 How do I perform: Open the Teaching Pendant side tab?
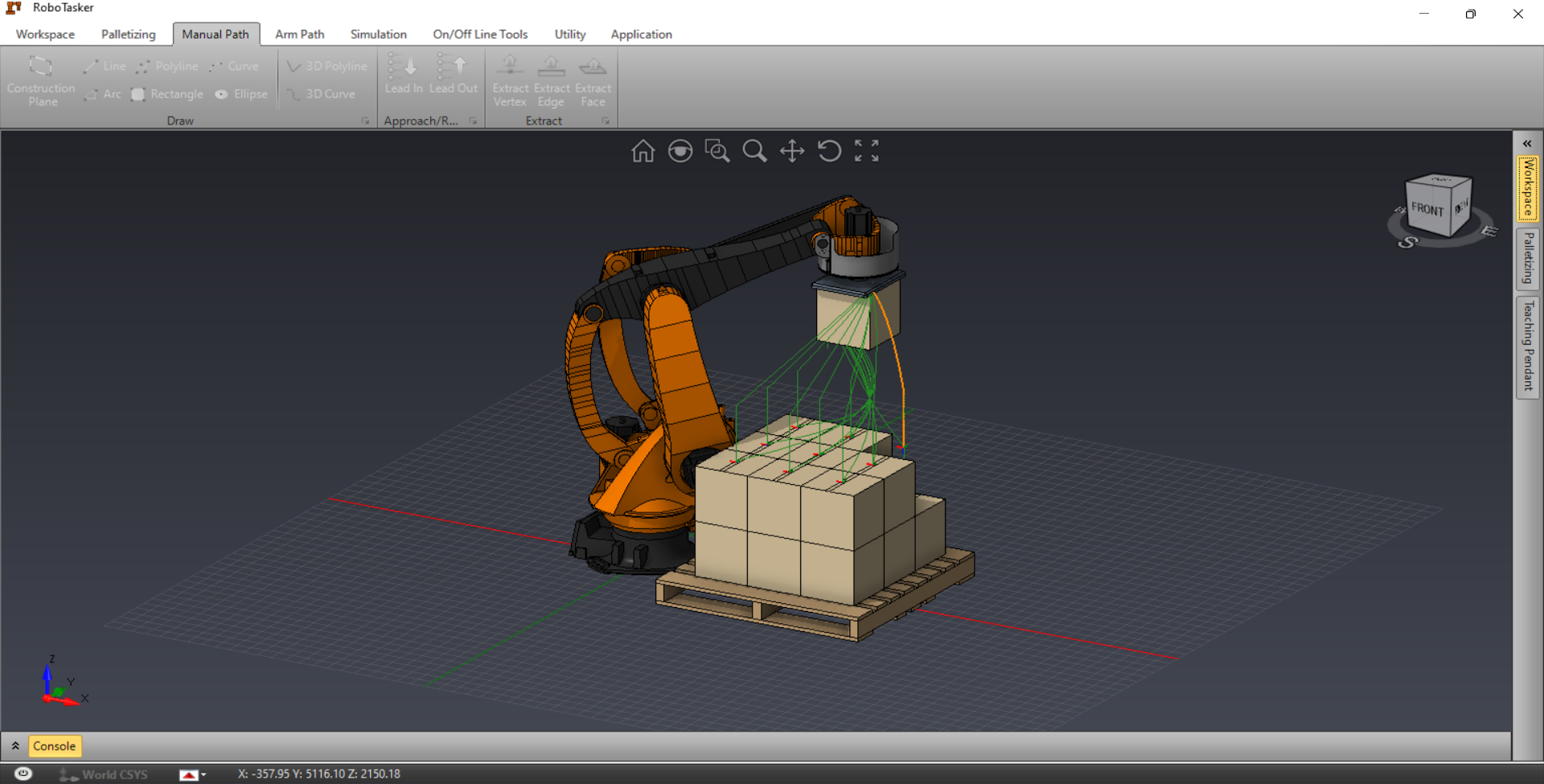tap(1528, 347)
